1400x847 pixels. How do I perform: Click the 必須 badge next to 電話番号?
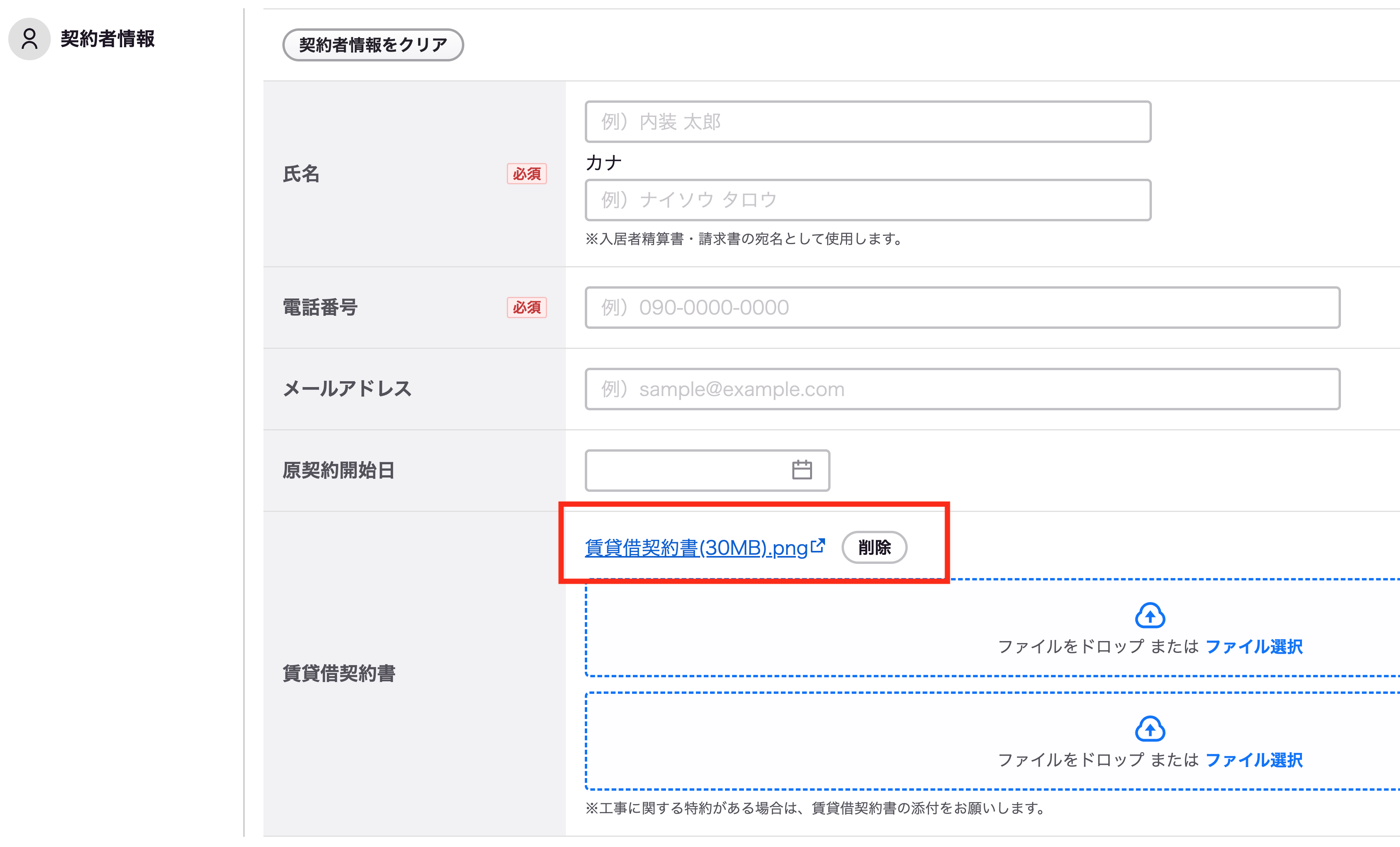[527, 307]
